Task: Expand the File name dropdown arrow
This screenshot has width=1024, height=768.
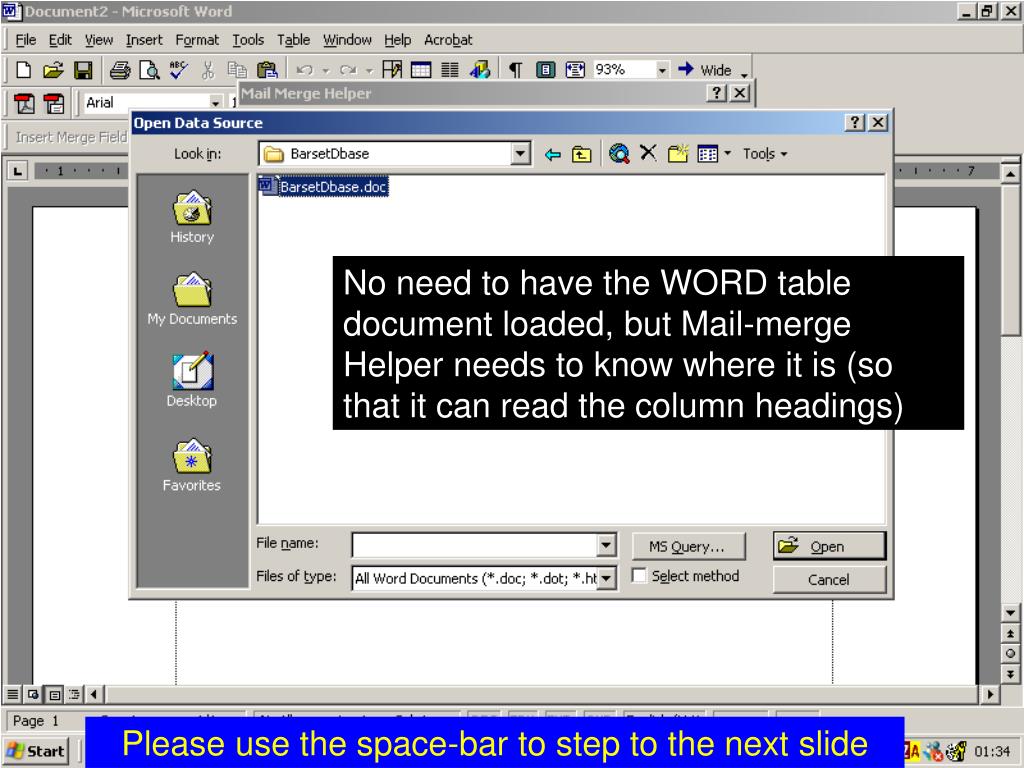Action: pos(606,545)
